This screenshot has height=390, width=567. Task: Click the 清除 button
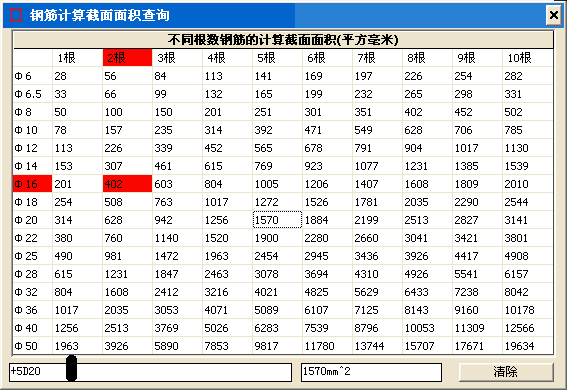pos(506,372)
